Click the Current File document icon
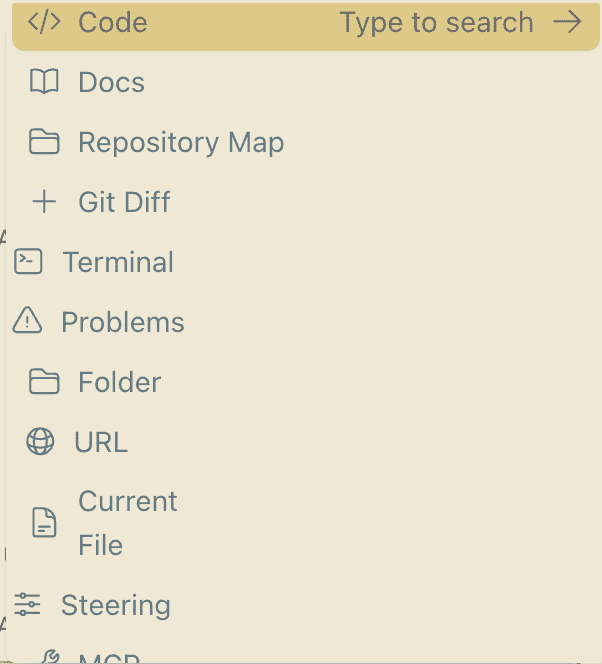 [x=44, y=523]
